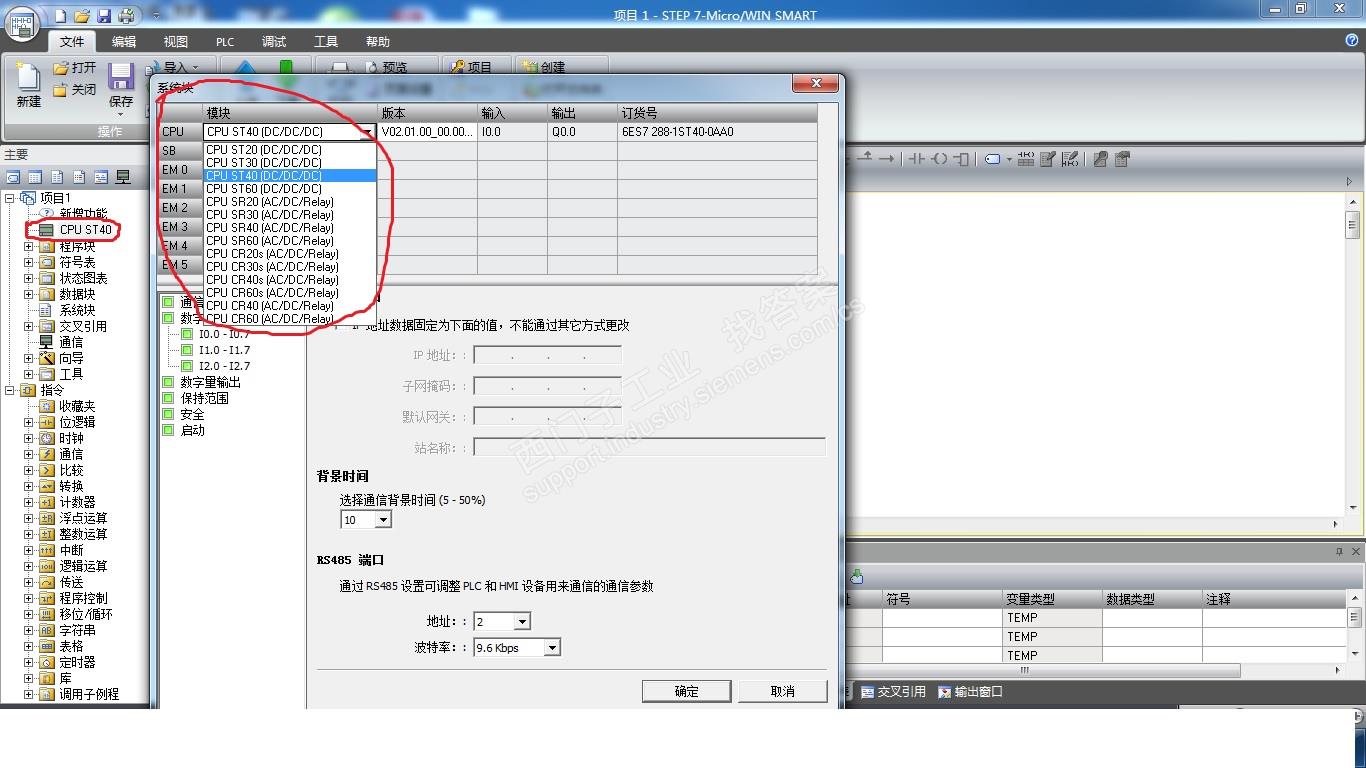Click the second navigation bar table icon
The width and height of the screenshot is (1366, 768).
click(x=35, y=177)
